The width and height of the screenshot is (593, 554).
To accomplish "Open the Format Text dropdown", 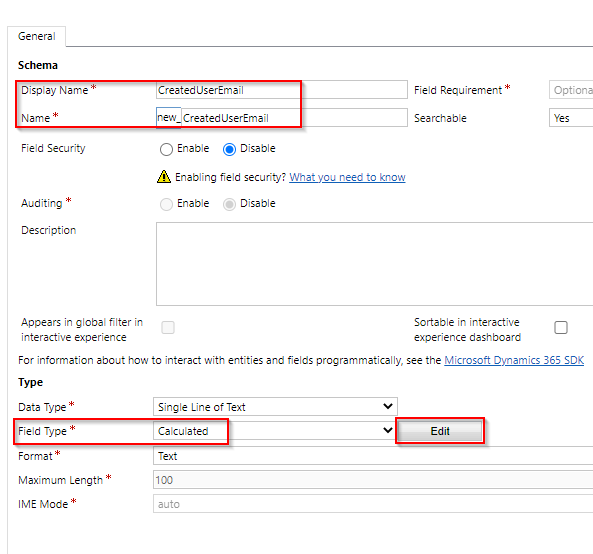I will tap(373, 456).
